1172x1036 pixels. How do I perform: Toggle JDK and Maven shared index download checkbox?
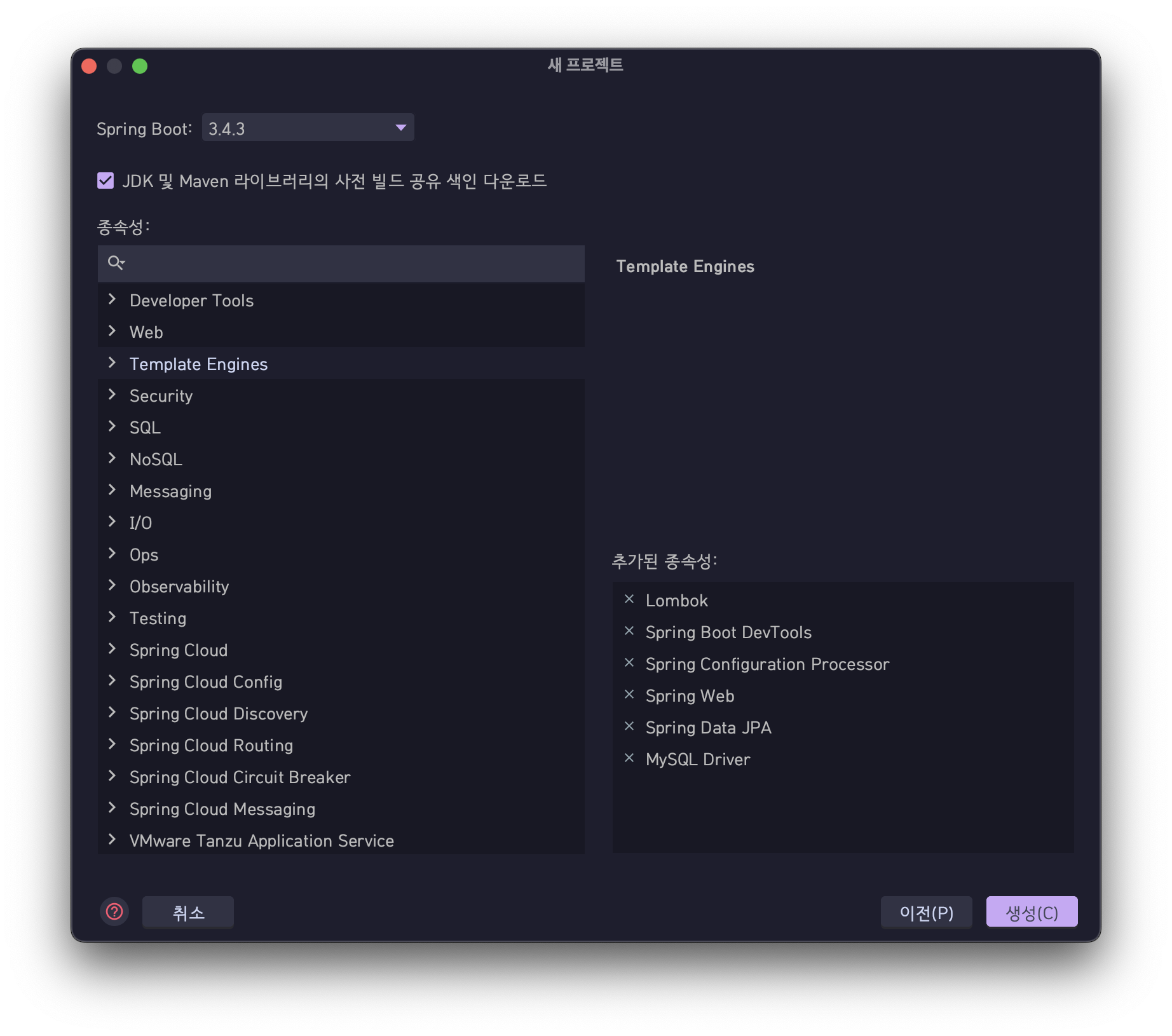point(106,181)
